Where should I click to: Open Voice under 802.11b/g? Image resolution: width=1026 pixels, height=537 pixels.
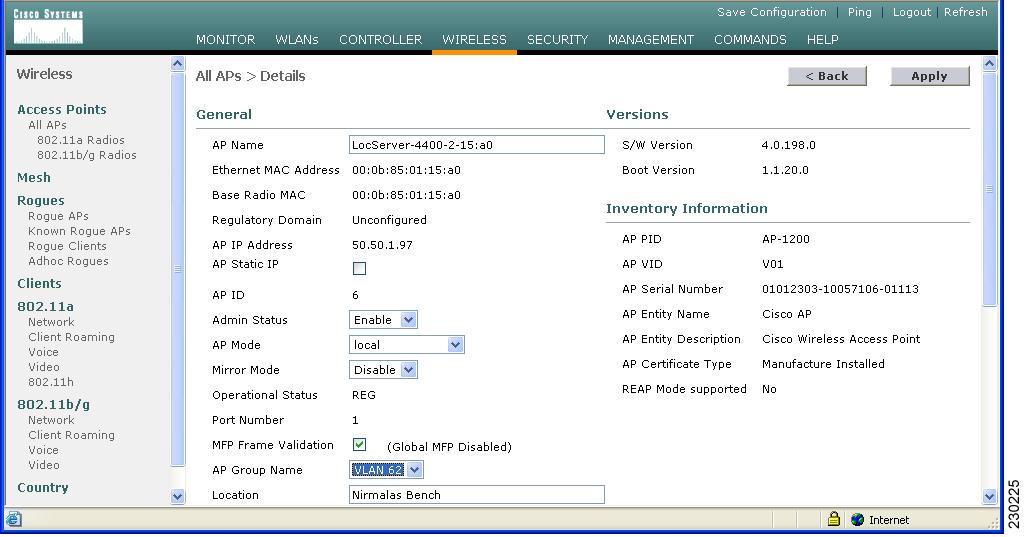tap(43, 450)
